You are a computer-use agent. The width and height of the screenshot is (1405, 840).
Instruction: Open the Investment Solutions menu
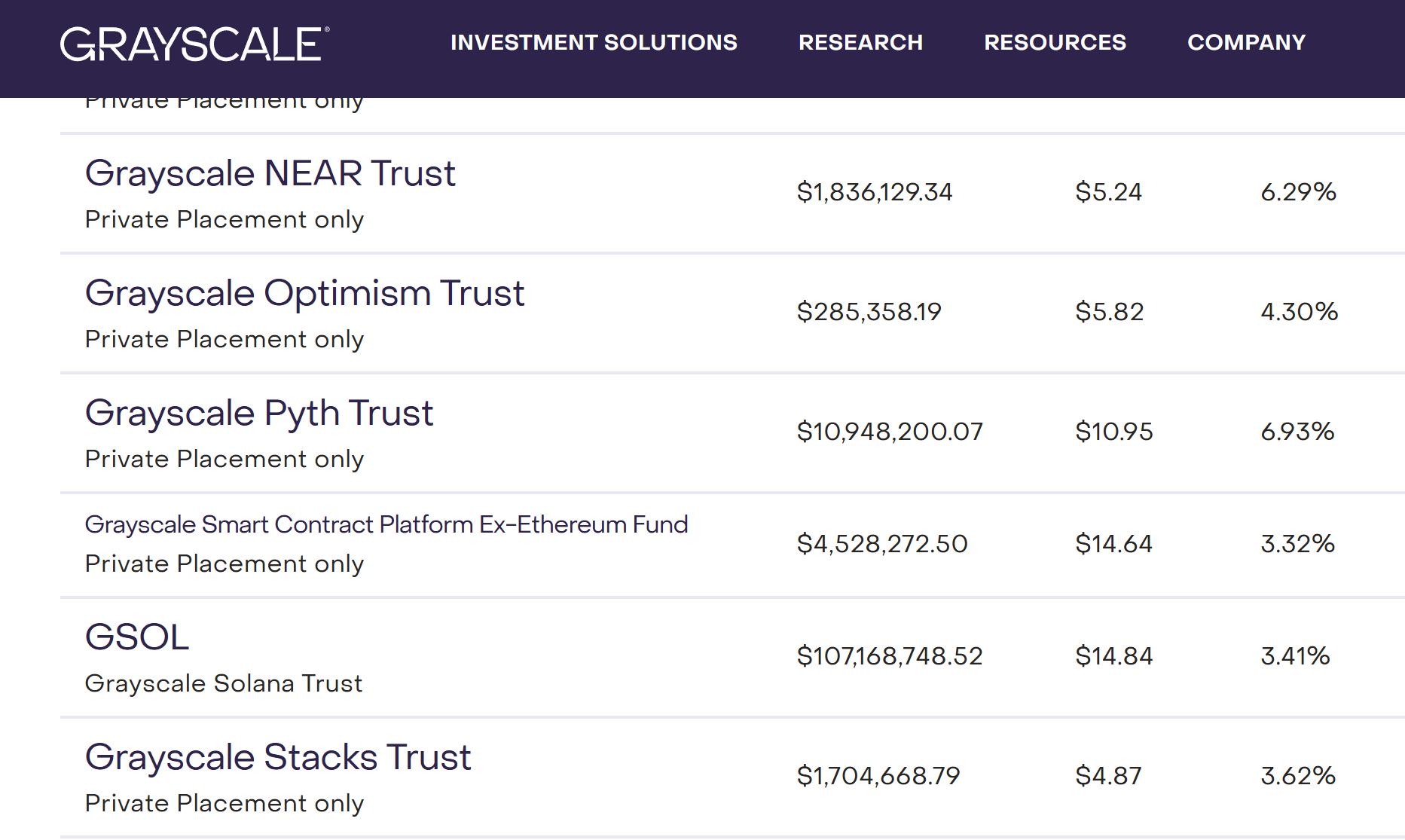click(594, 43)
